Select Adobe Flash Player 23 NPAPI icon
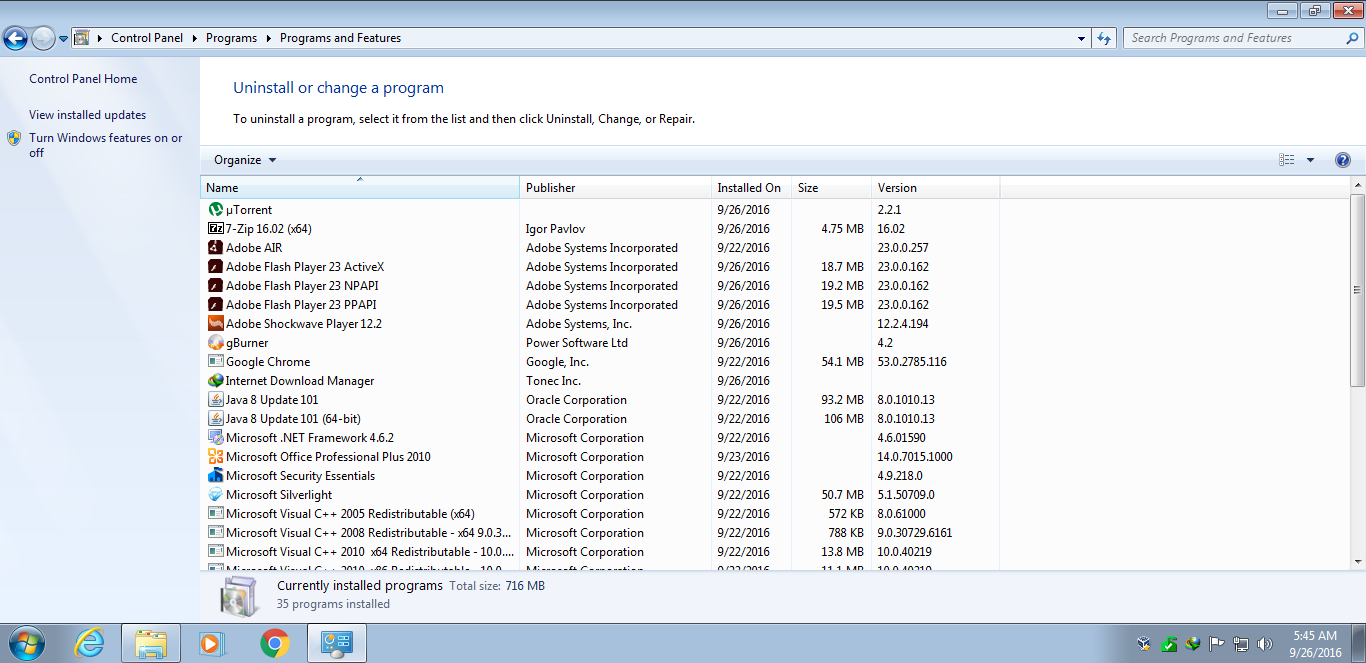The height and width of the screenshot is (663, 1366). click(x=216, y=286)
